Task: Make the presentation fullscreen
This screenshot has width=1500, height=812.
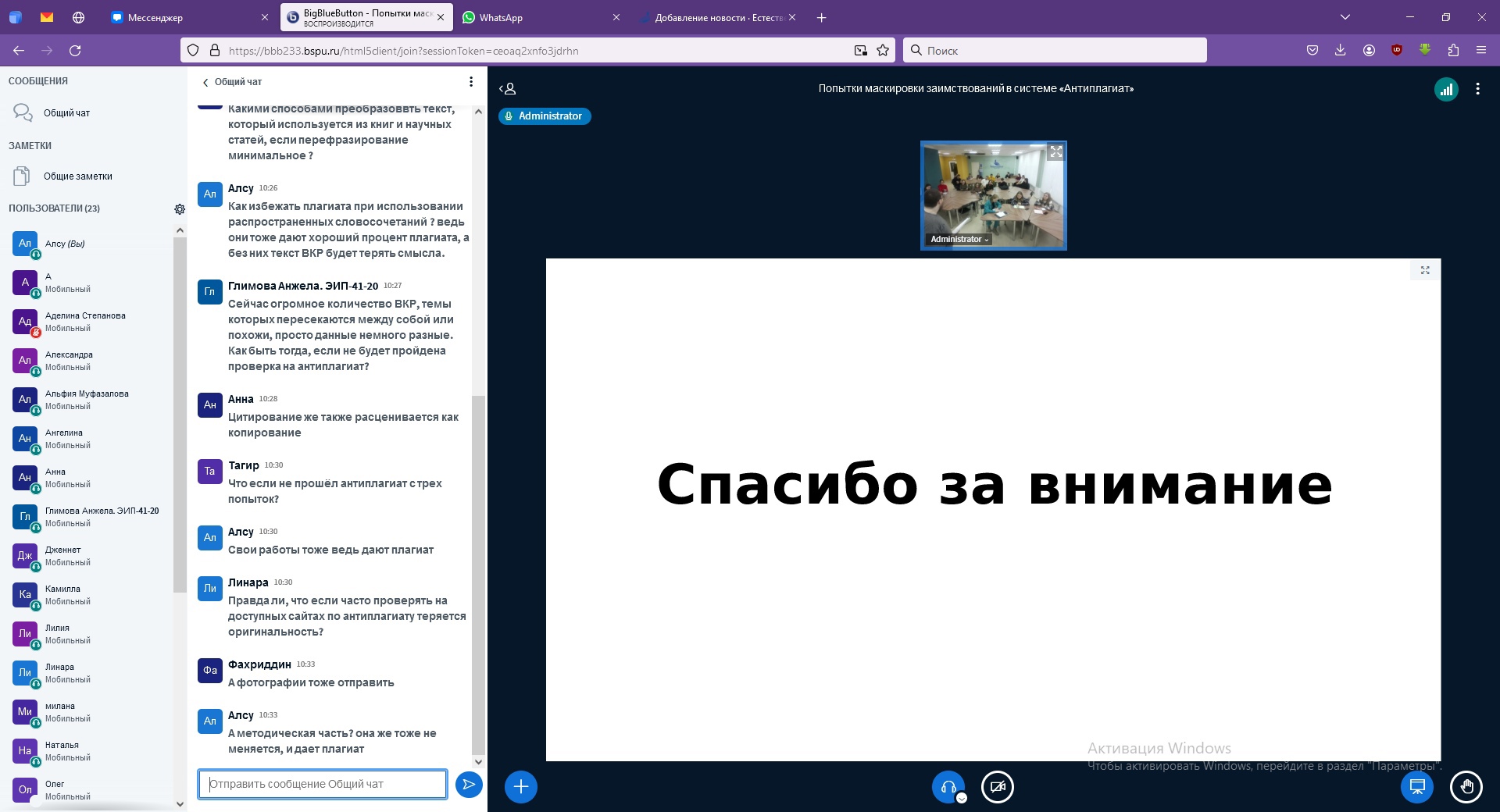Action: click(x=1425, y=270)
